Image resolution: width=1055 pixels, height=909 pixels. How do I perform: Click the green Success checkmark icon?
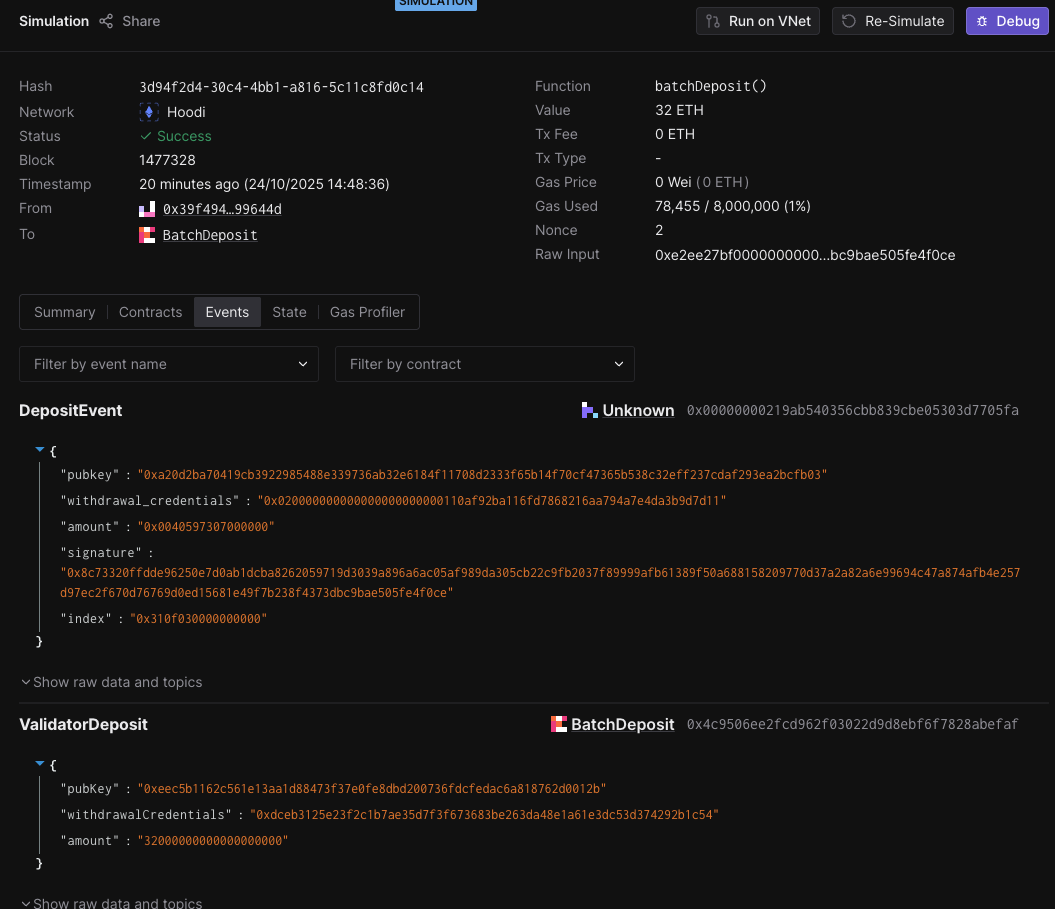pyautogui.click(x=146, y=136)
